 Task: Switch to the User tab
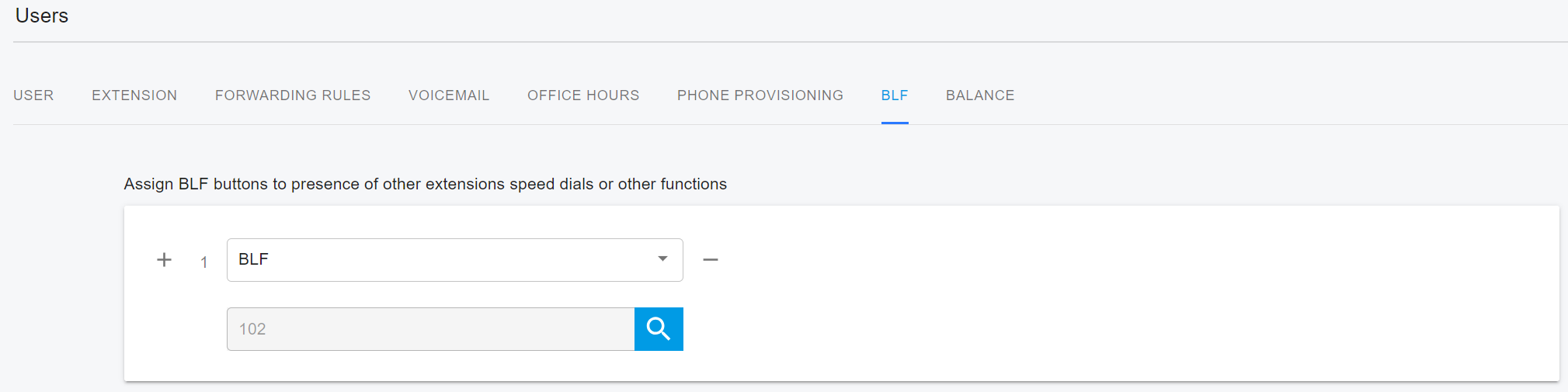pos(33,95)
